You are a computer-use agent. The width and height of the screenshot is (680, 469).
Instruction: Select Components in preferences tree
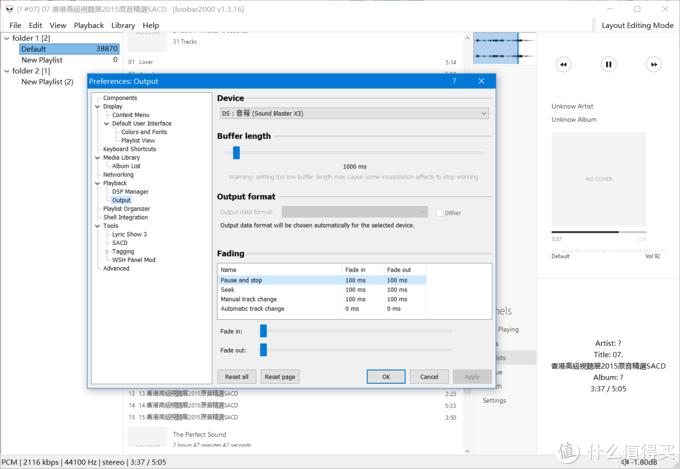[x=120, y=98]
